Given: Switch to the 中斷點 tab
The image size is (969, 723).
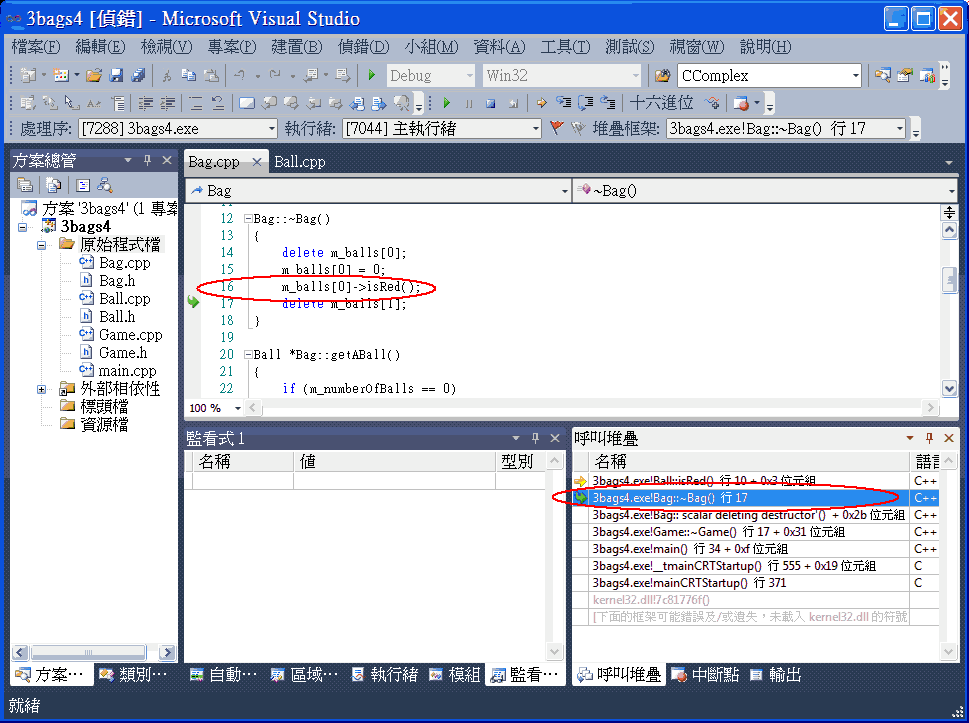Looking at the screenshot, I should point(705,675).
